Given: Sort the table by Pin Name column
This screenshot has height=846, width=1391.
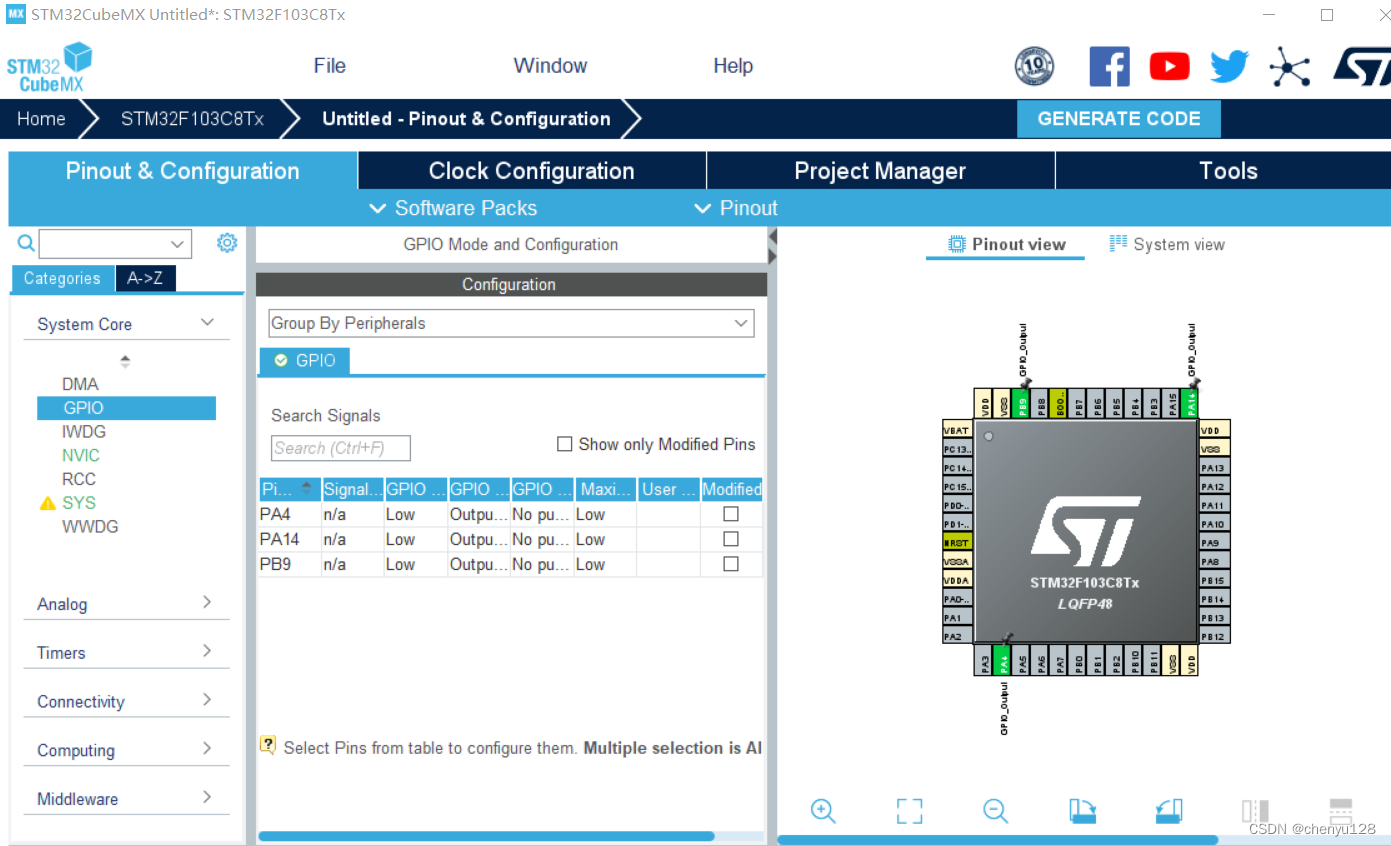Looking at the screenshot, I should 289,489.
